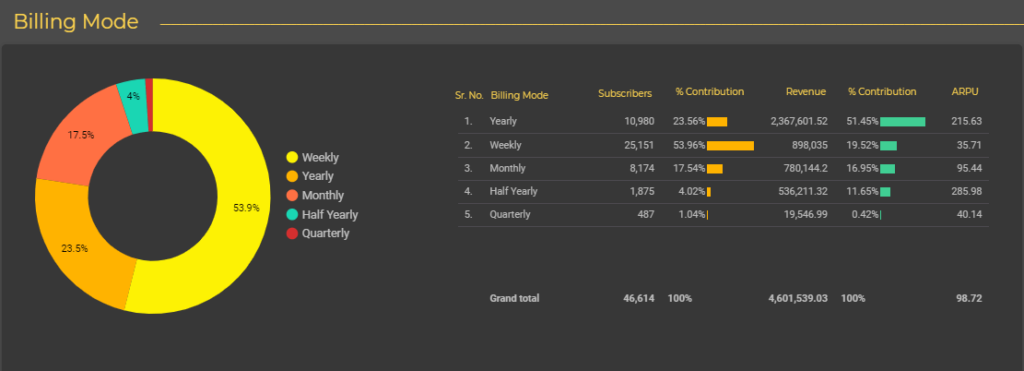This screenshot has height=371, width=1024.
Task: Click the teal Half Yearly legend dot
Action: point(292,214)
